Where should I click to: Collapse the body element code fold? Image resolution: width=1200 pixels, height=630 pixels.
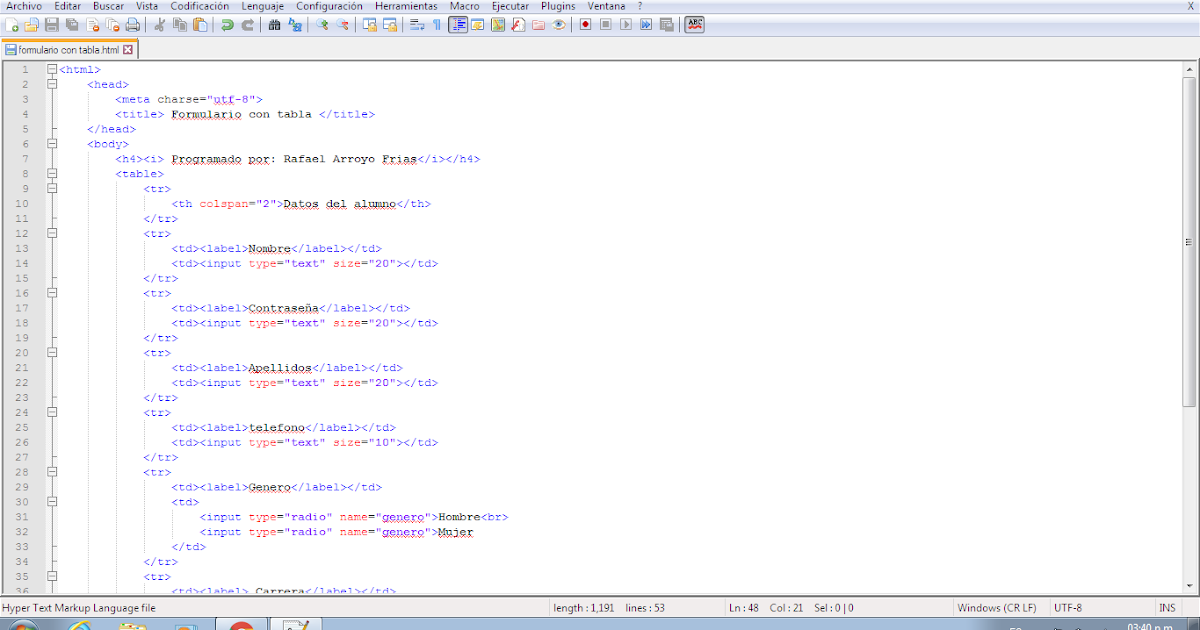pyautogui.click(x=50, y=143)
